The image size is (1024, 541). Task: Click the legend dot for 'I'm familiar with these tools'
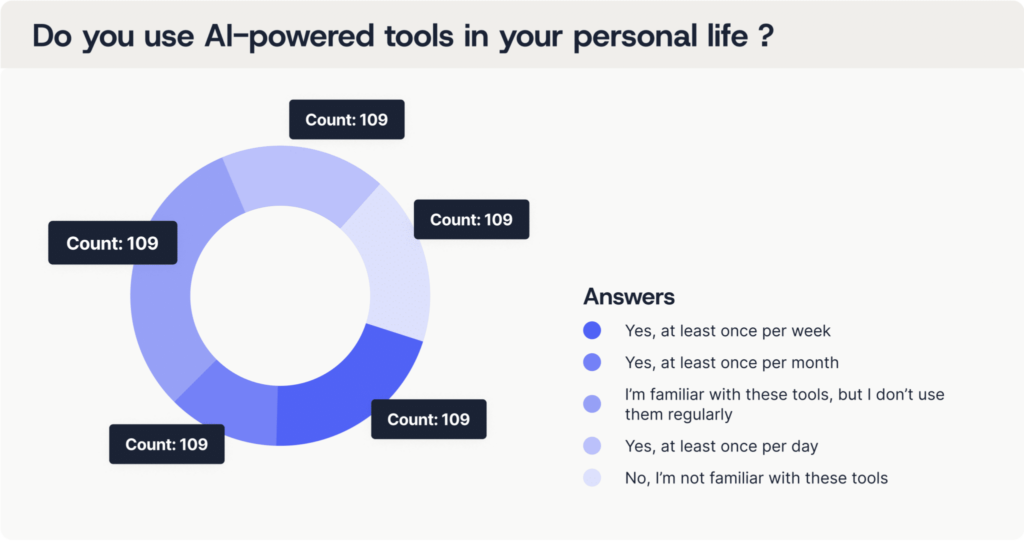(592, 404)
